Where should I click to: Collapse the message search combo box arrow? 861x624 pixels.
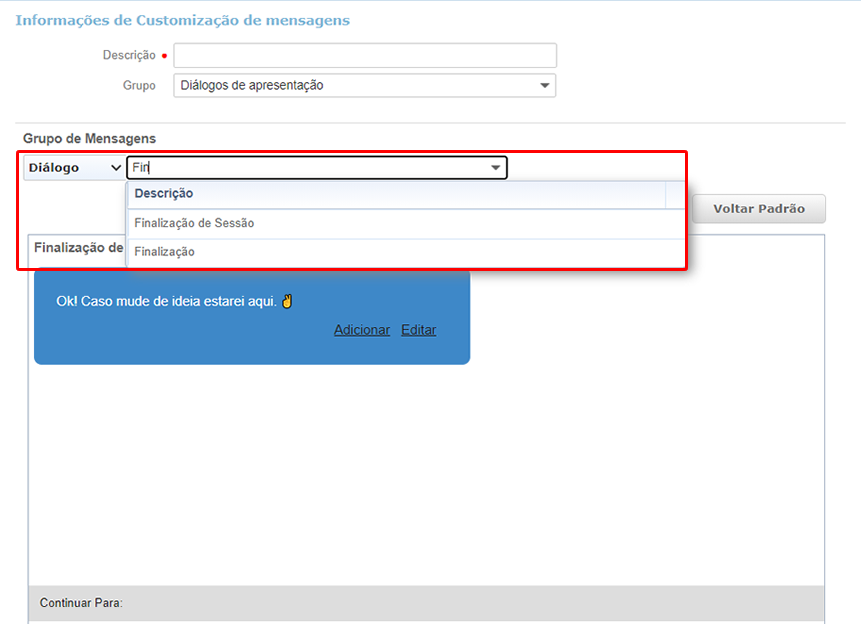coord(495,168)
